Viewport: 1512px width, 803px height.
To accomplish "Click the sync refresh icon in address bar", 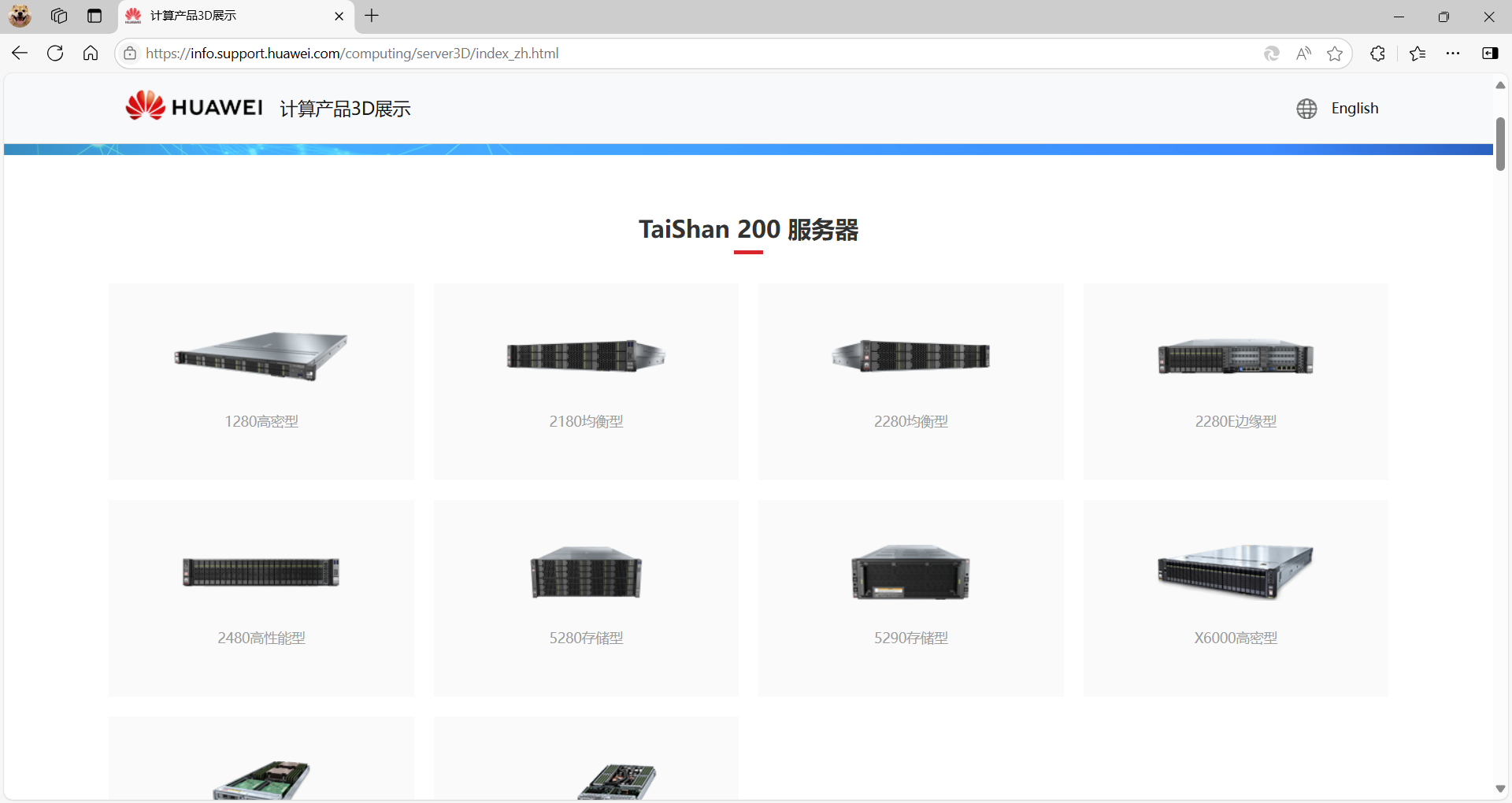I will tap(1271, 54).
